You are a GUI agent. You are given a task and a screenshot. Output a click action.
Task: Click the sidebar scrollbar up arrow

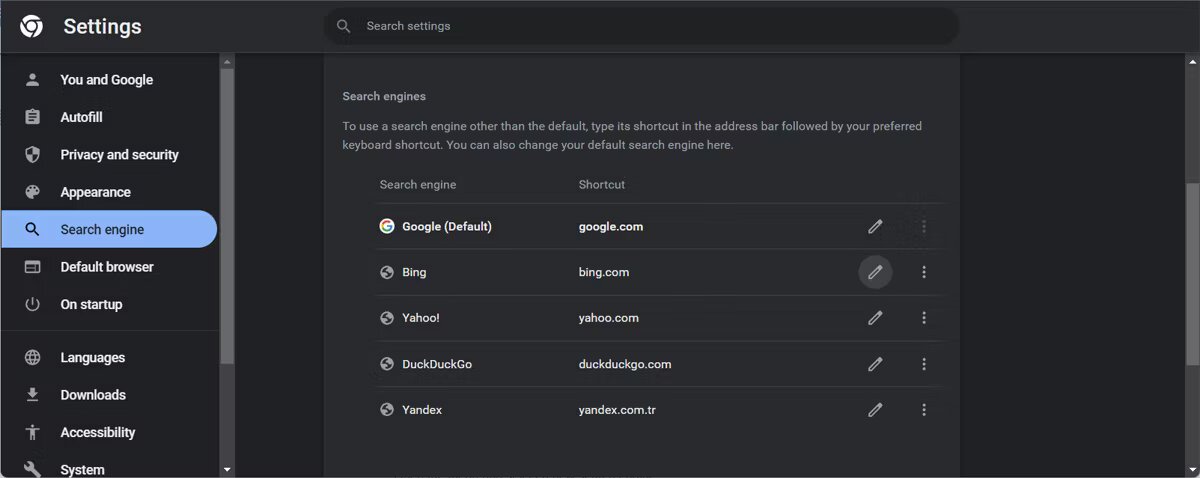[x=227, y=61]
